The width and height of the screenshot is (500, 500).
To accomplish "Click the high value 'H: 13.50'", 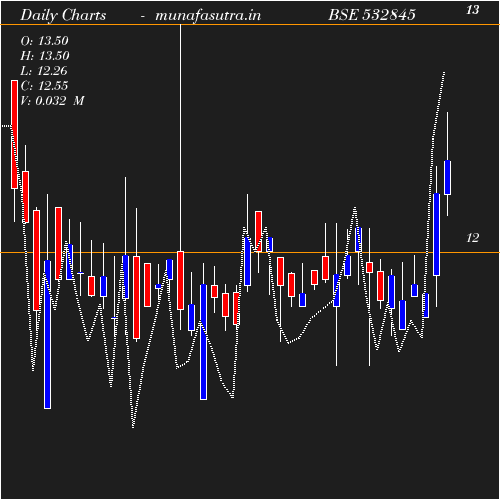I will click(x=45, y=56).
